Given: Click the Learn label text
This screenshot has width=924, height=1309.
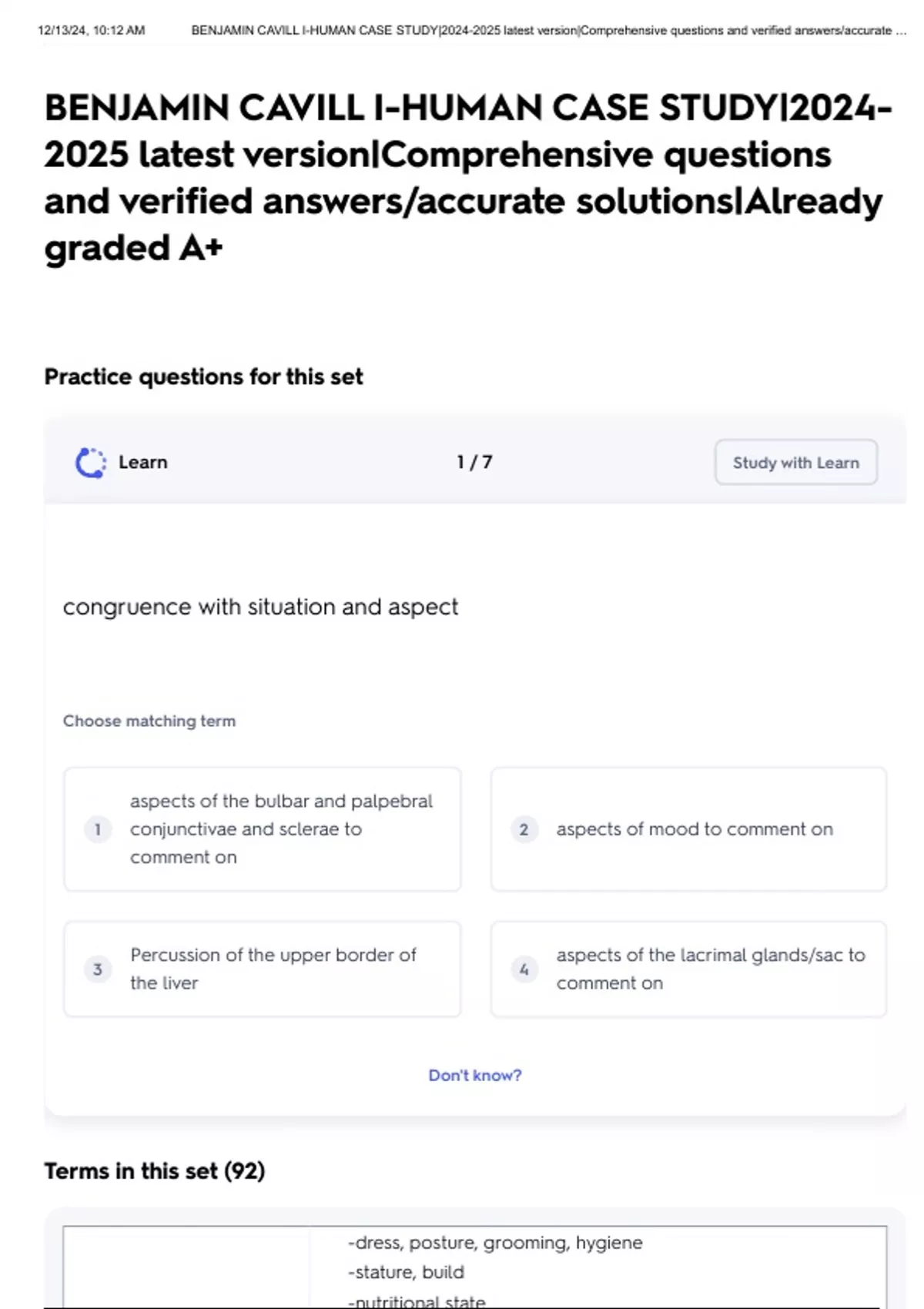Looking at the screenshot, I should pos(143,462).
